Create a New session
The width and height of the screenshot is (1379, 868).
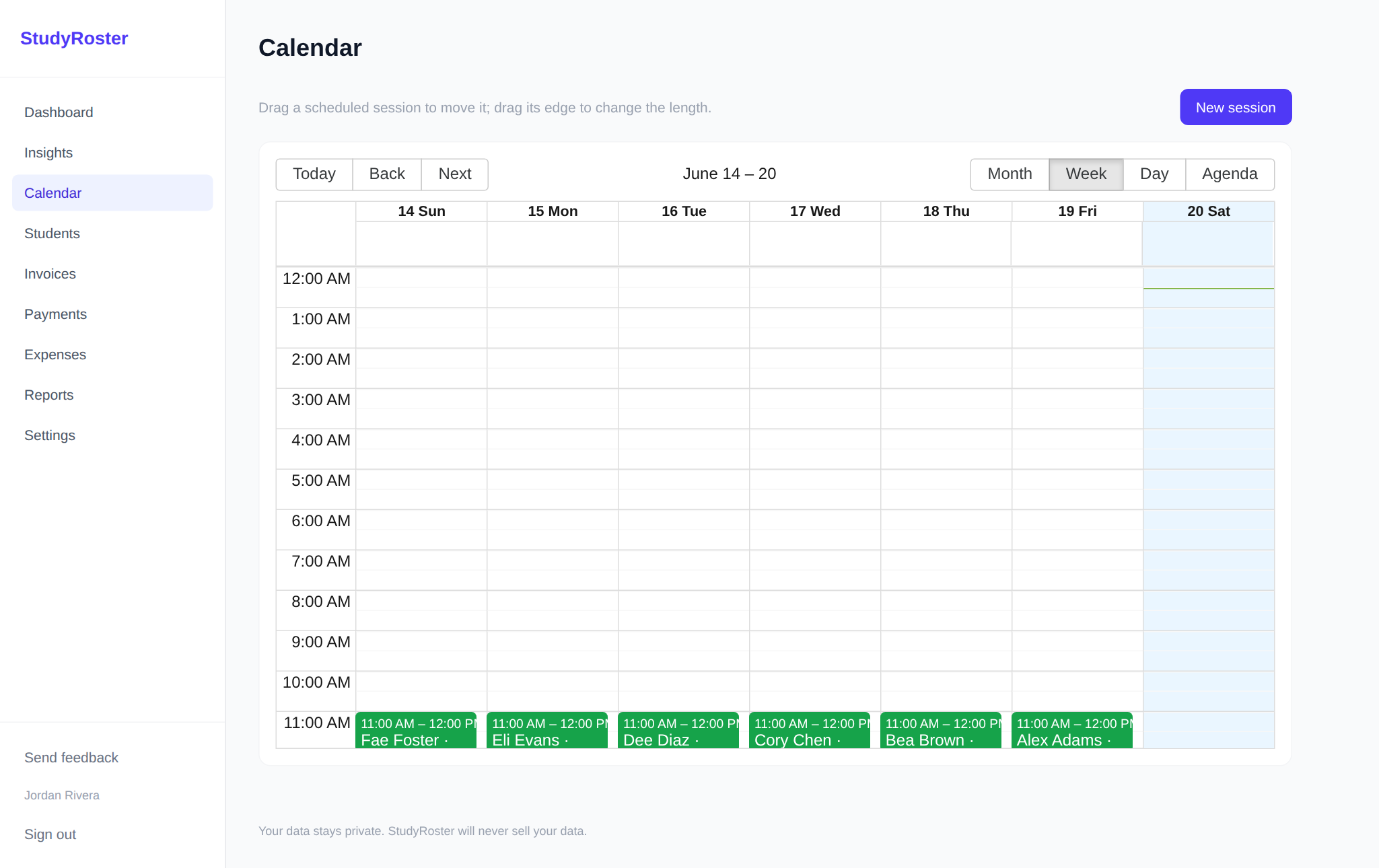coord(1236,107)
